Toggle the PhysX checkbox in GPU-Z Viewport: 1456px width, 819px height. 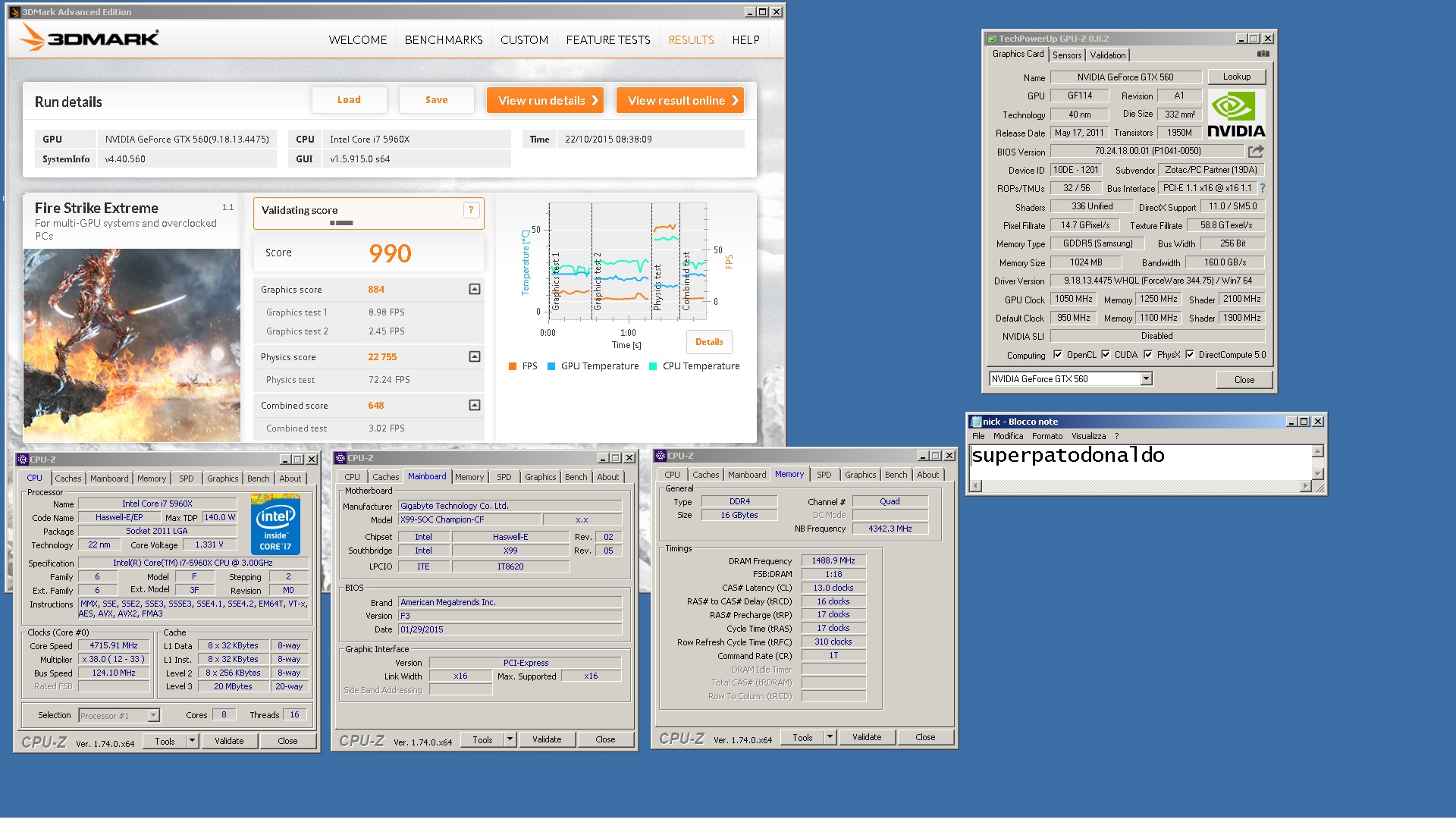coord(1148,354)
